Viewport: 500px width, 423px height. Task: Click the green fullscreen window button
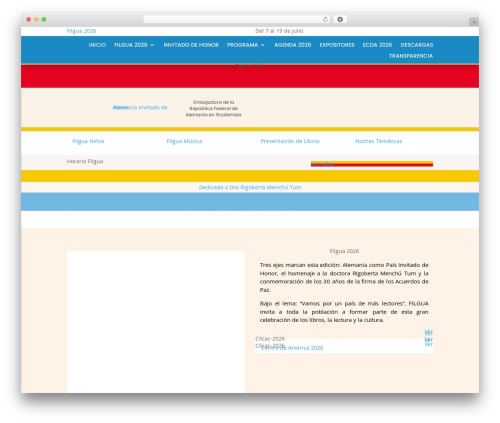pyautogui.click(x=44, y=19)
